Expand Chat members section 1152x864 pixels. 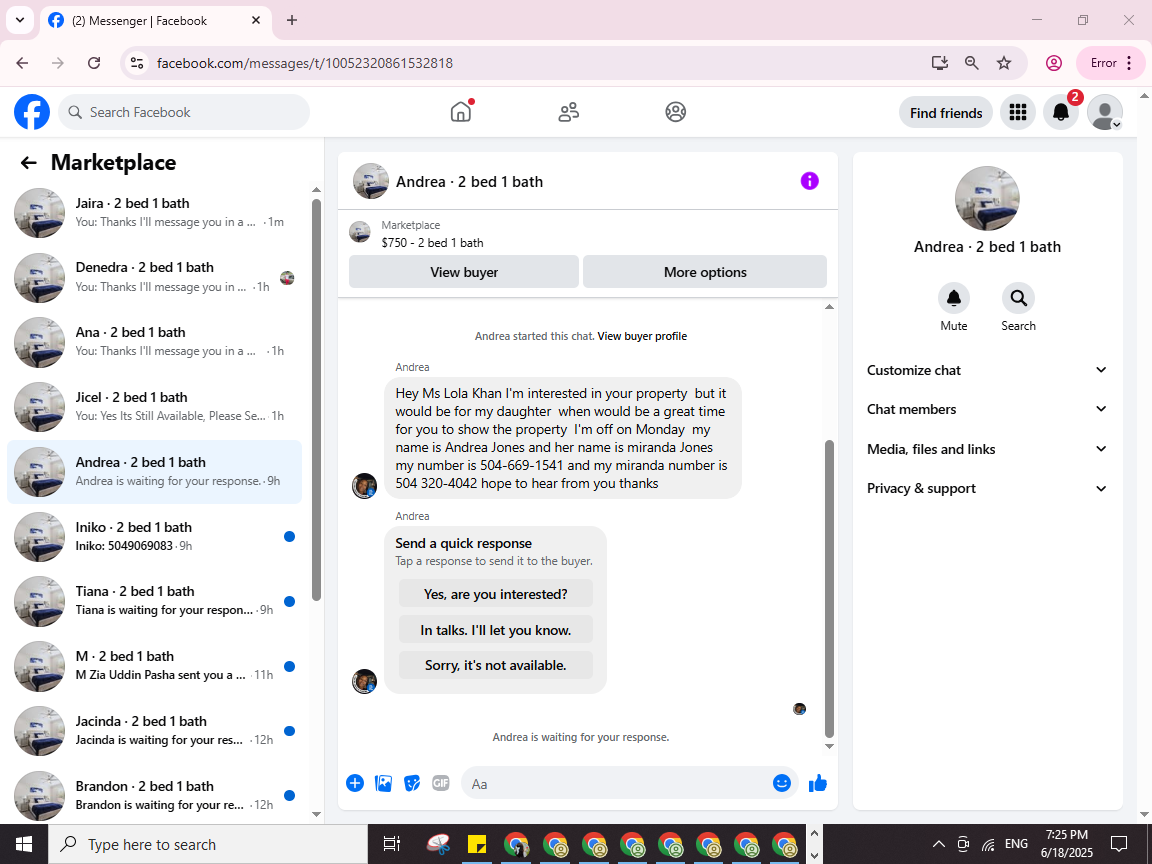coord(987,409)
